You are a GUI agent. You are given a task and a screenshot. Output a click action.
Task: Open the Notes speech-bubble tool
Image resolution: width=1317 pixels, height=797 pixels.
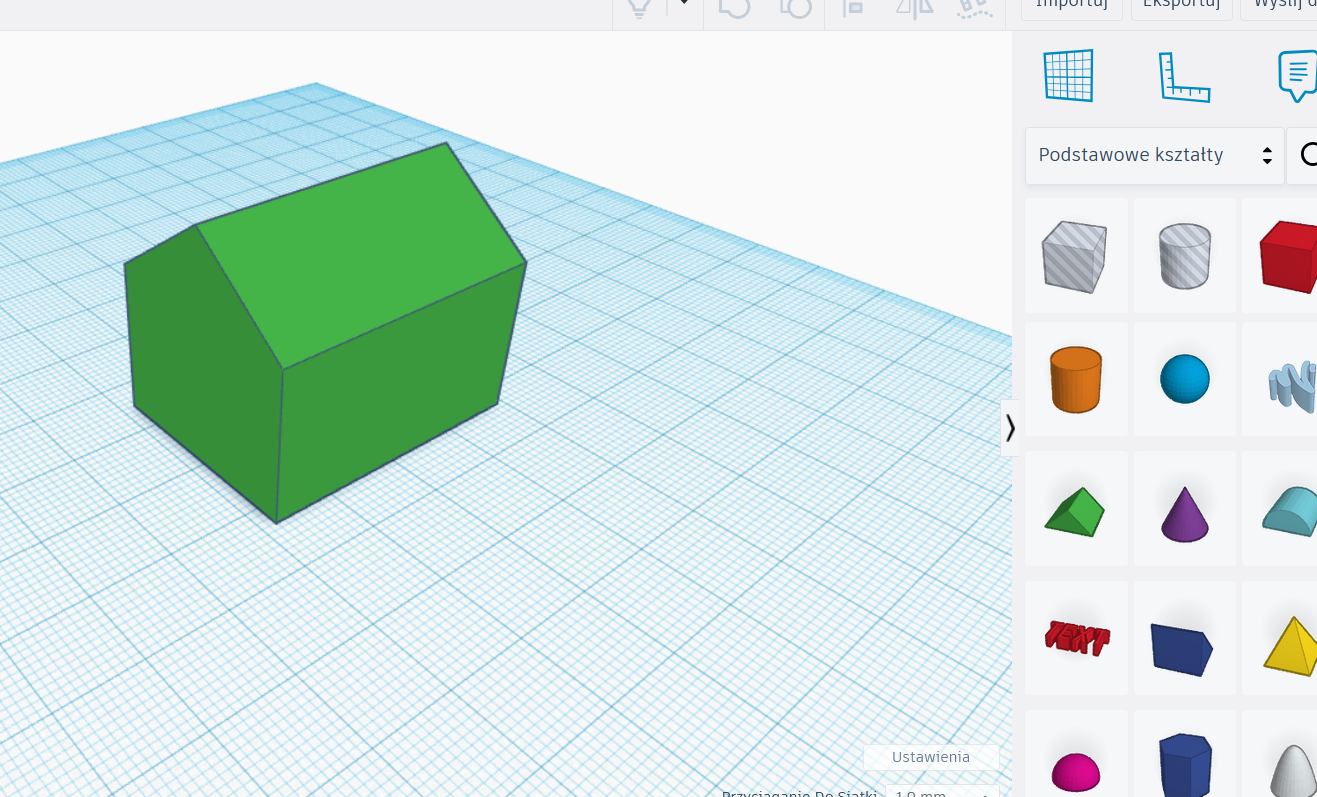(1297, 76)
